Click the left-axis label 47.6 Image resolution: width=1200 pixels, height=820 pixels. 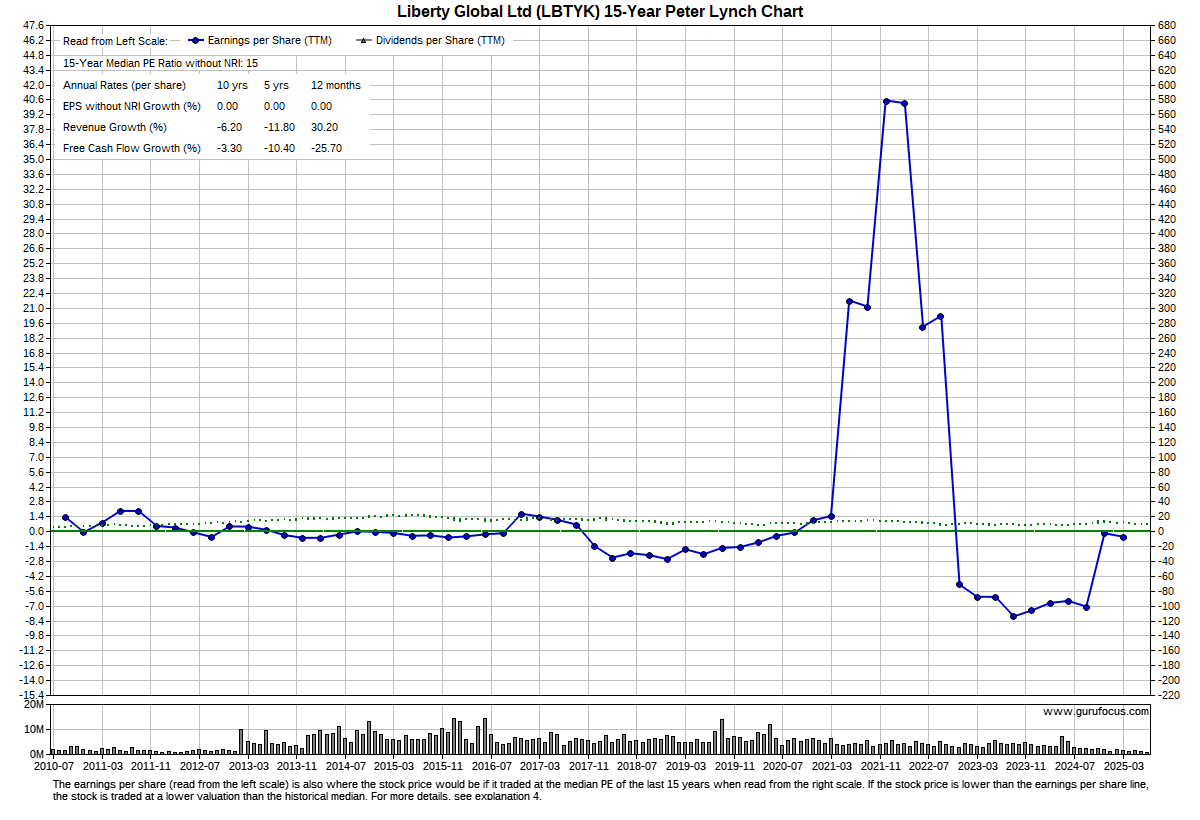tap(32, 25)
